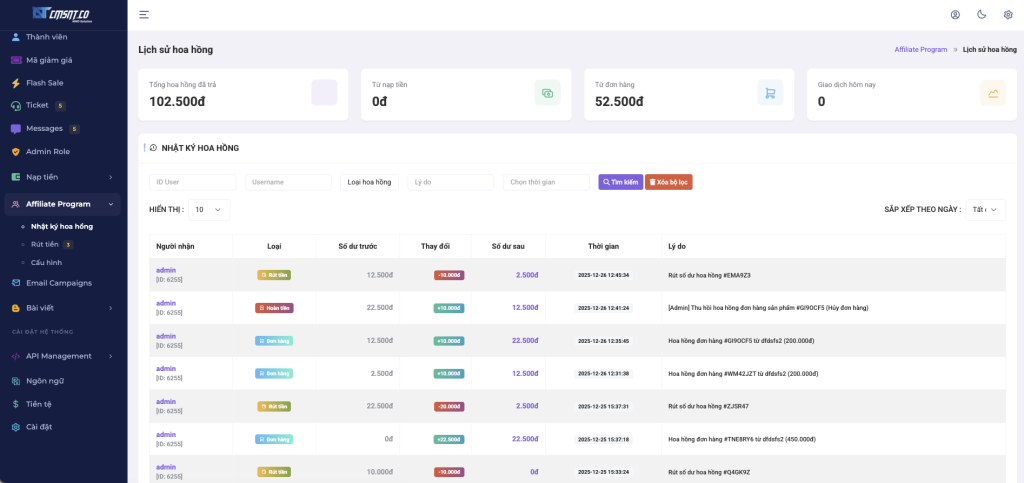Click the Xóa bộ lọc button
Image resolution: width=1024 pixels, height=483 pixels.
pos(668,182)
